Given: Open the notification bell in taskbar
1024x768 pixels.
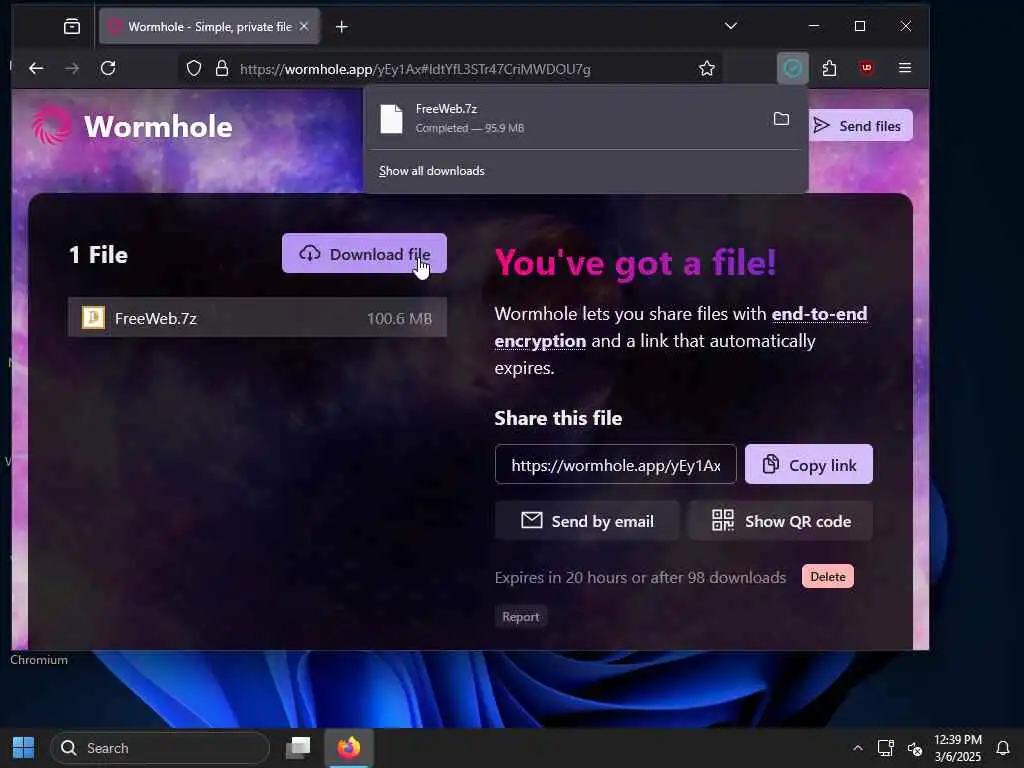Looking at the screenshot, I should pyautogui.click(x=1003, y=748).
